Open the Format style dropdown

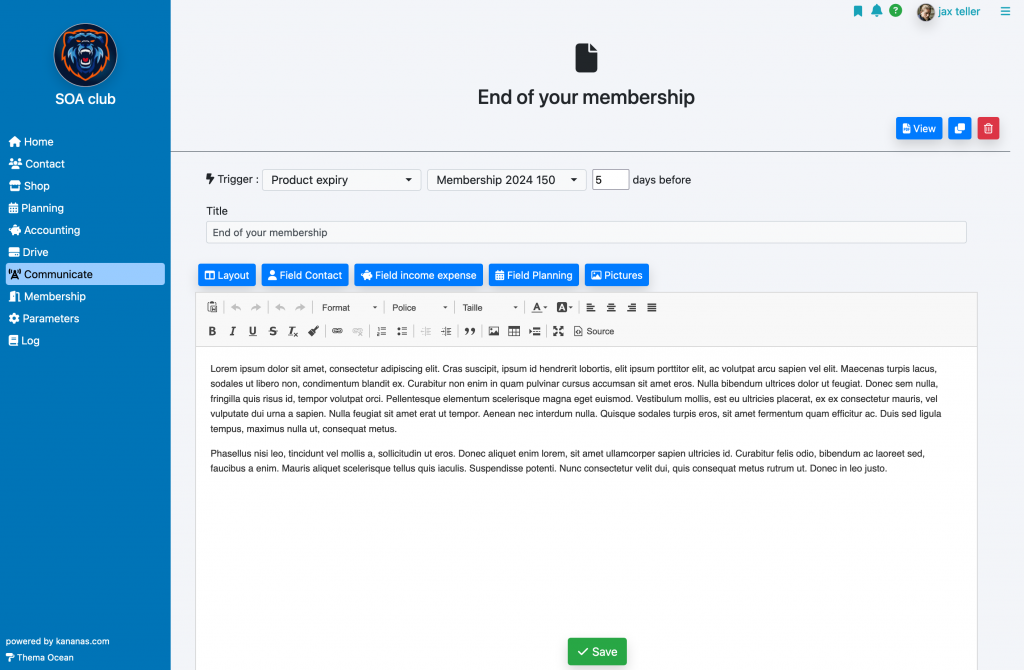coord(349,308)
